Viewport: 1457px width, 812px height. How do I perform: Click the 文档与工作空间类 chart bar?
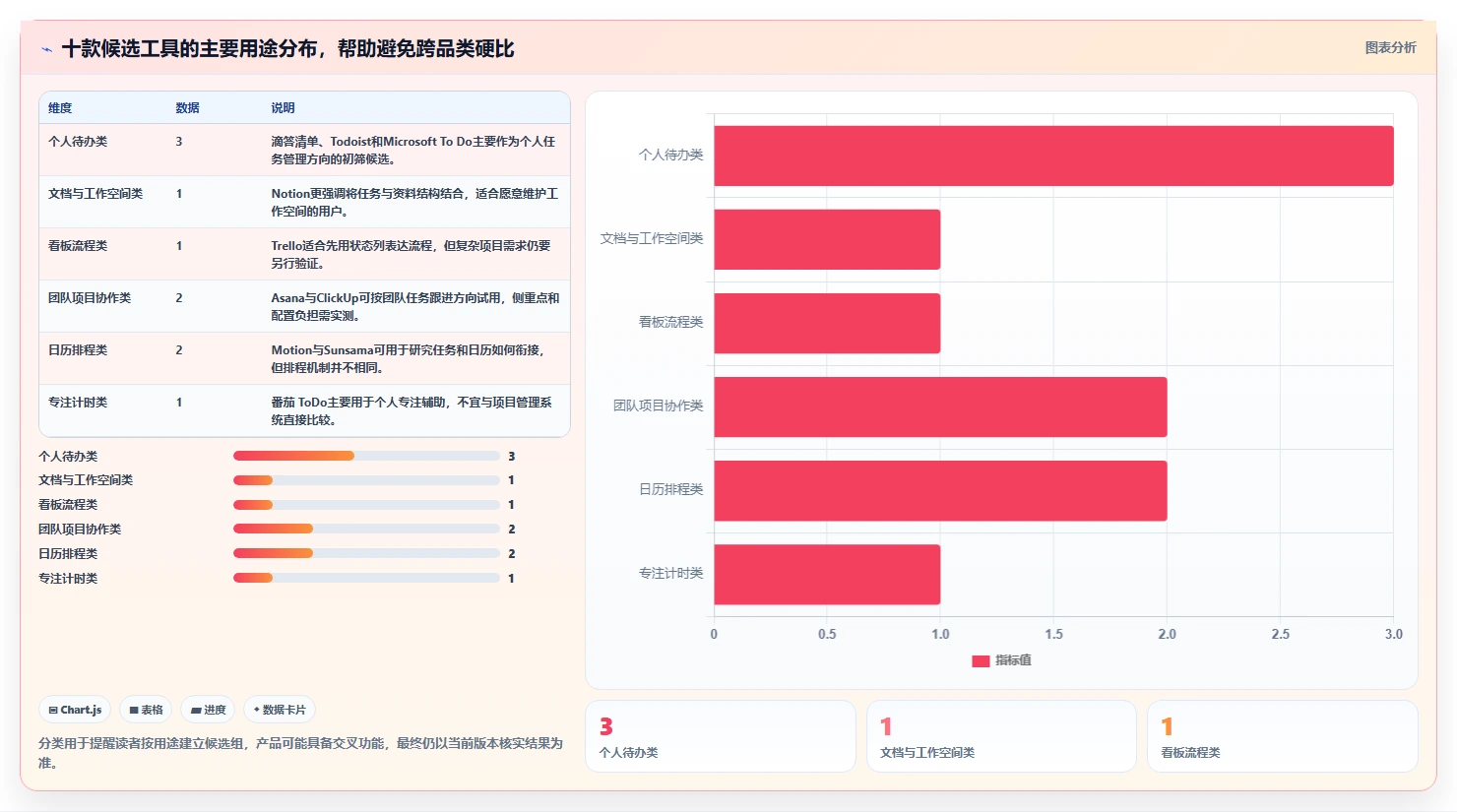[827, 239]
